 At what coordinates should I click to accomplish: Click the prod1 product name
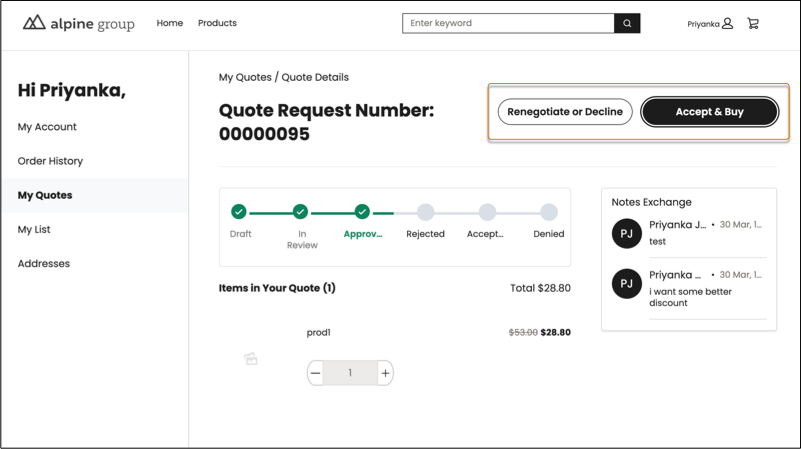[x=318, y=333]
